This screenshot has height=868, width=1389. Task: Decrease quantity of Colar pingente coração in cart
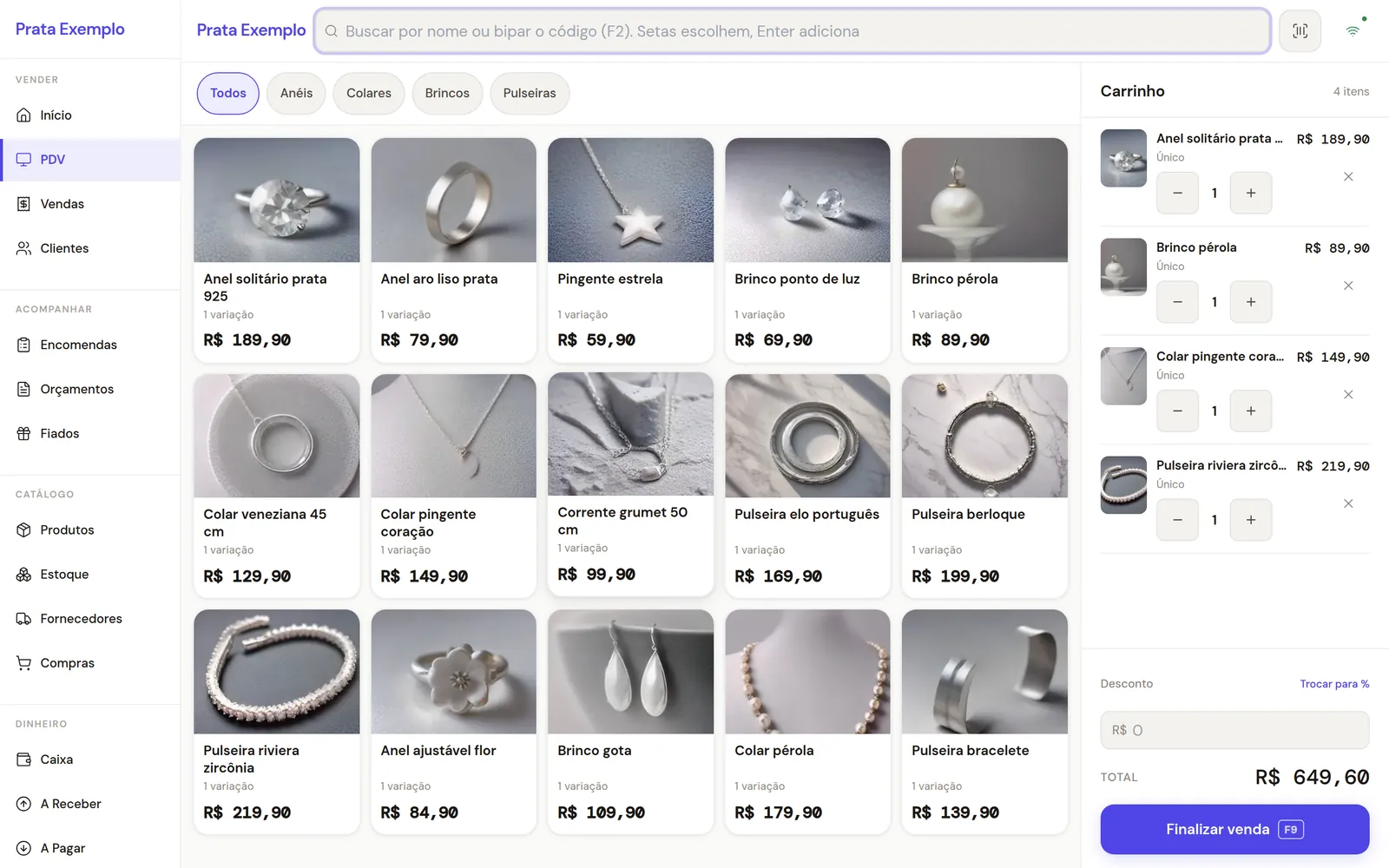pyautogui.click(x=1177, y=411)
